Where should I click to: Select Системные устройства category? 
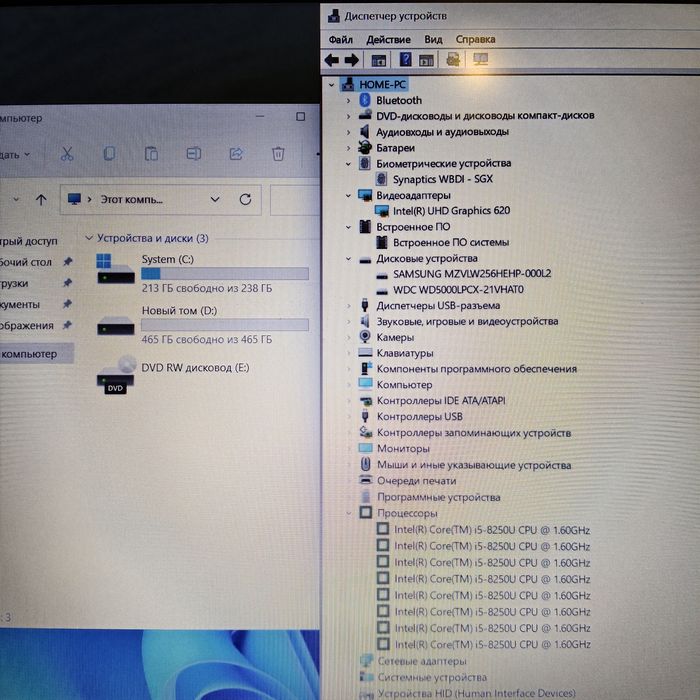pos(432,677)
